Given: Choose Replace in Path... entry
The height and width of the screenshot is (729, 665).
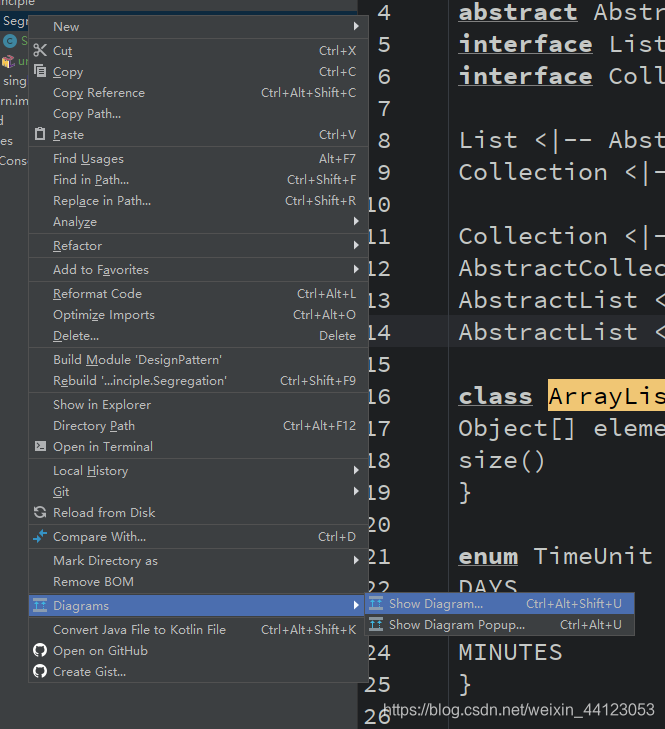Looking at the screenshot, I should (x=199, y=200).
